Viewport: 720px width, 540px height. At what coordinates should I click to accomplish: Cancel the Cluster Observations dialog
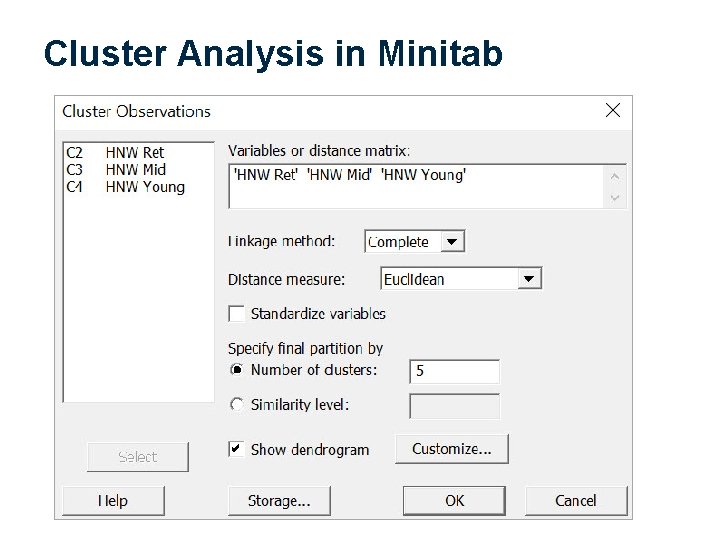[576, 501]
